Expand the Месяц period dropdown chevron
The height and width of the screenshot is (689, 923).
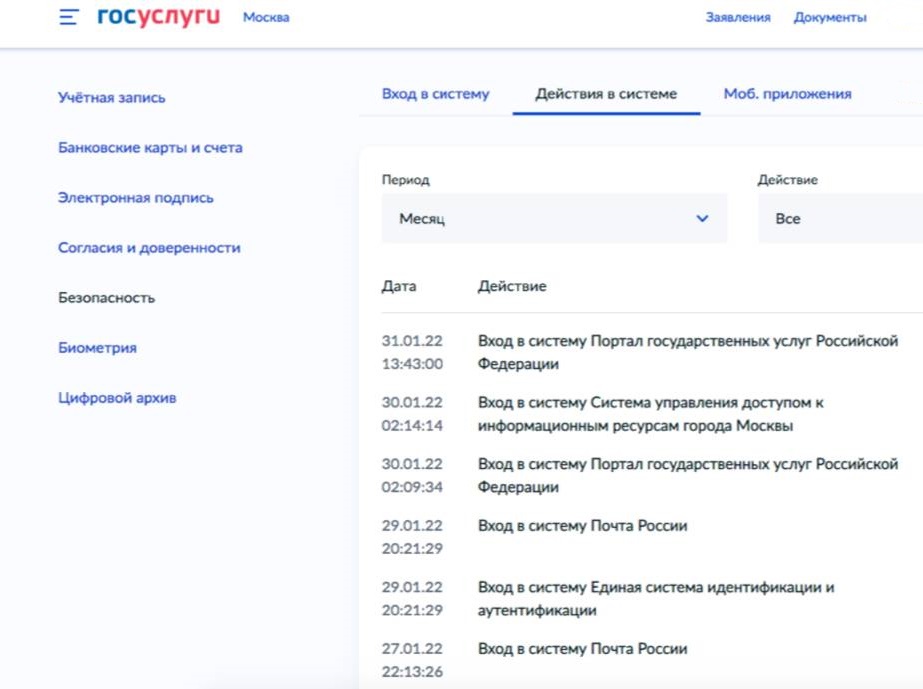pyautogui.click(x=702, y=218)
